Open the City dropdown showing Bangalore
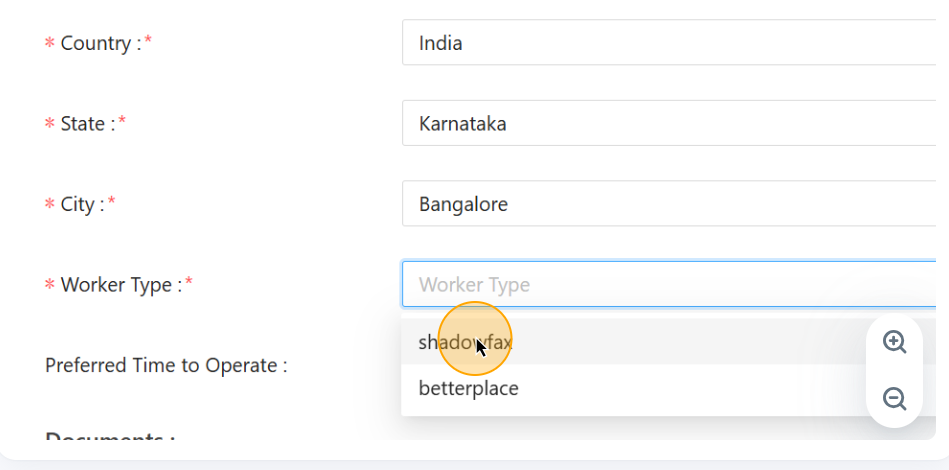The image size is (949, 470). (x=668, y=204)
